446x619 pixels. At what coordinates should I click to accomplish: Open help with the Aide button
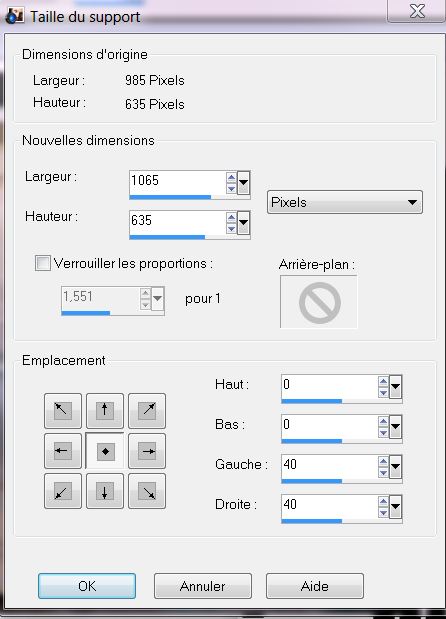click(315, 586)
